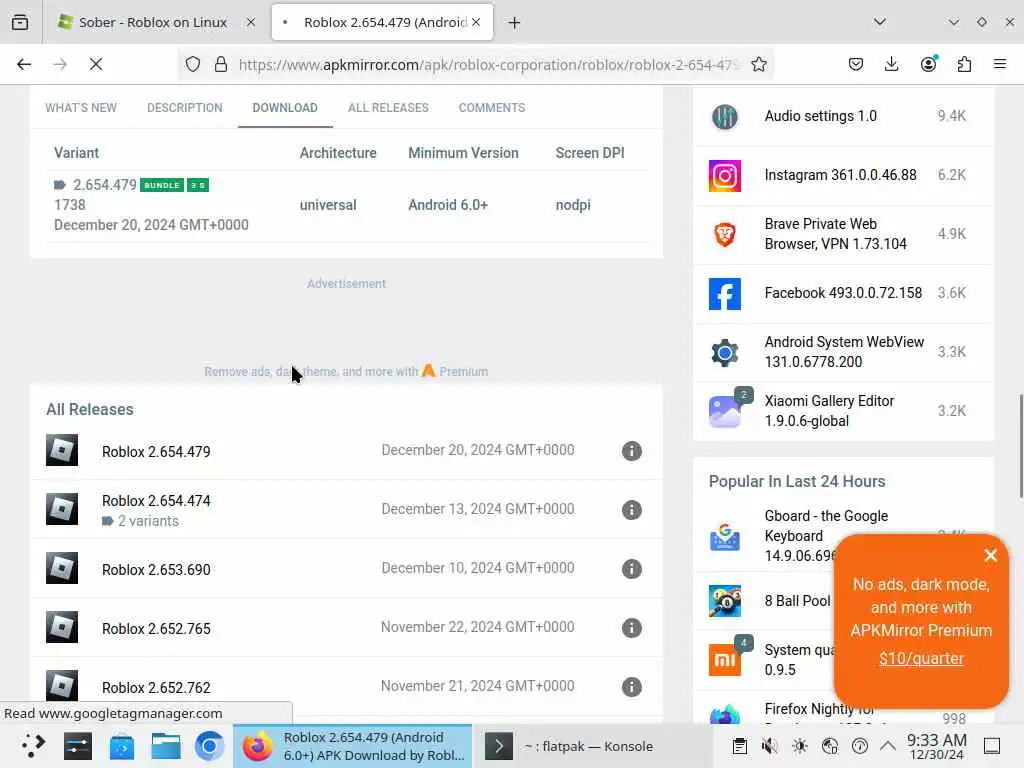Click the green BUNDLE badge
Viewport: 1024px width, 768px height.
(162, 185)
